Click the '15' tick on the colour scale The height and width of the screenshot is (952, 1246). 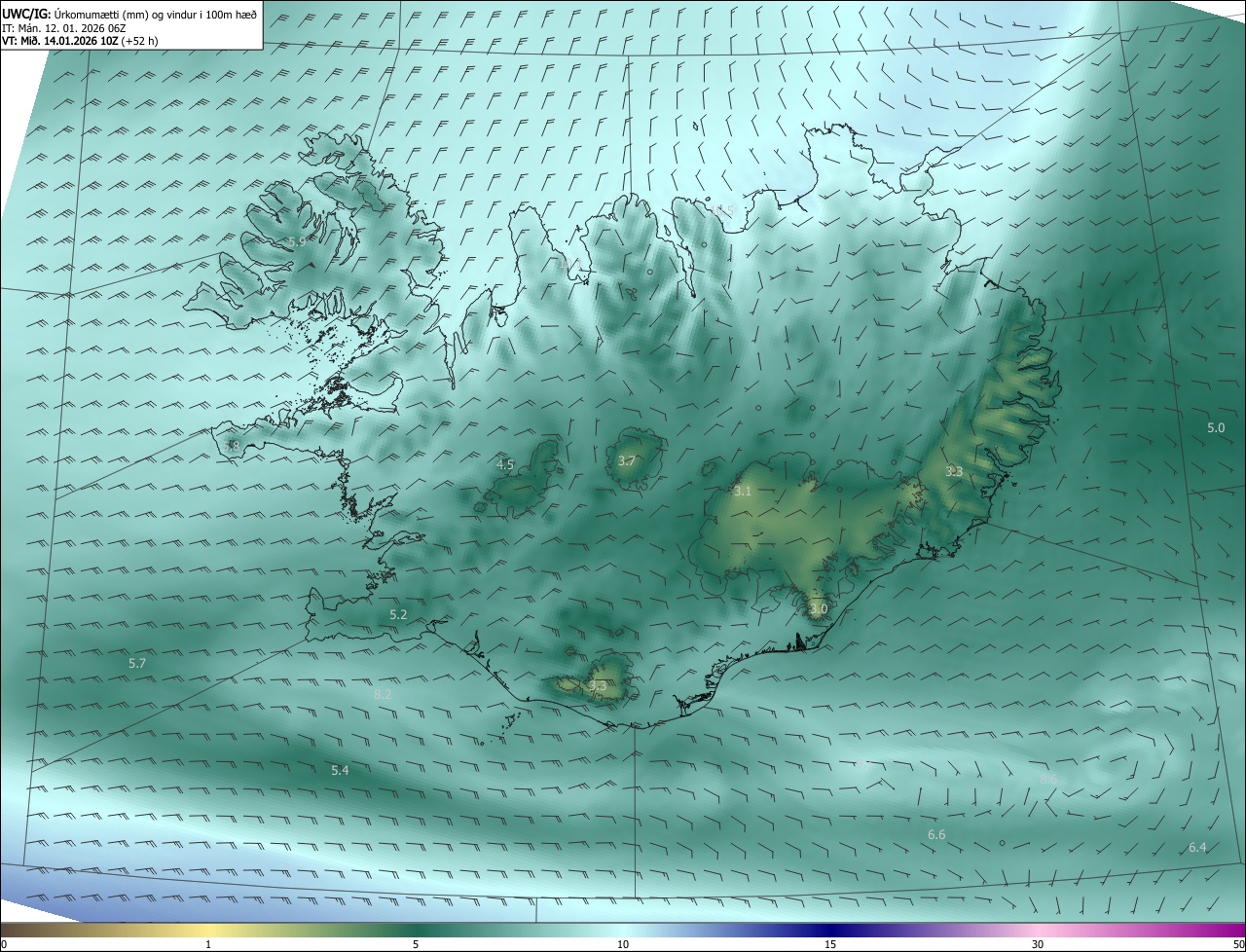(x=830, y=944)
